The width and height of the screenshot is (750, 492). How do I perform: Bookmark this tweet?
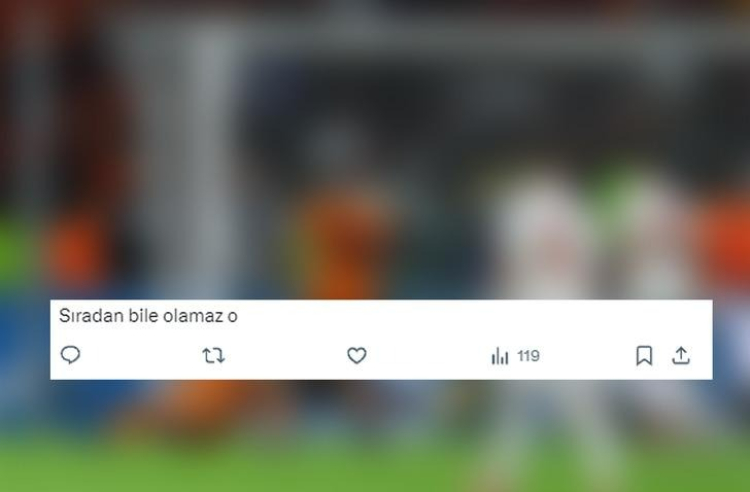pyautogui.click(x=644, y=356)
